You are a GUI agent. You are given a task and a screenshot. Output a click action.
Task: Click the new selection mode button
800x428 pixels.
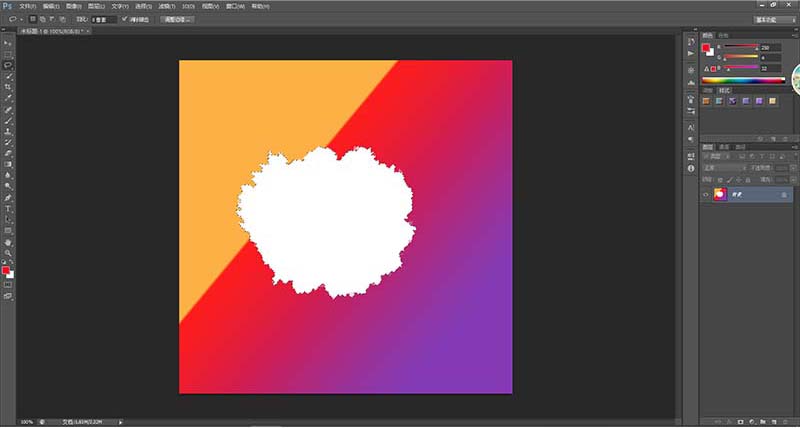34,18
